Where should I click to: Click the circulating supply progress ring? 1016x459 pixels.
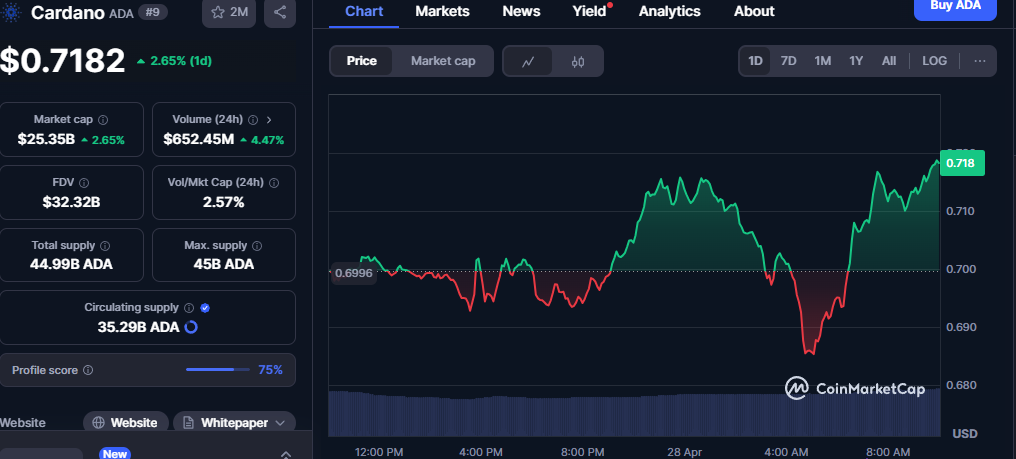coord(191,327)
